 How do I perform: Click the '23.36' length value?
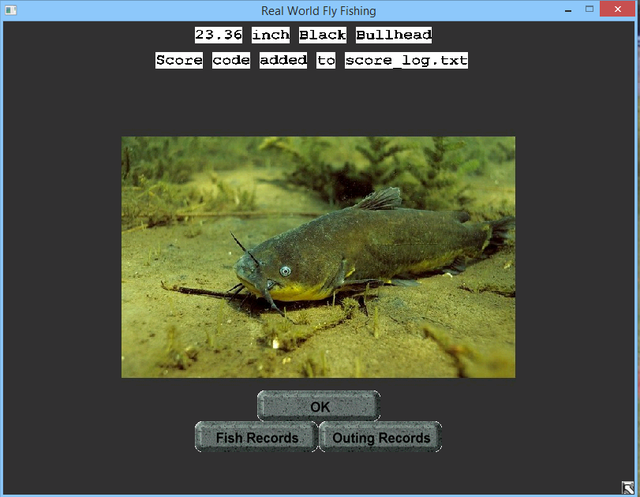(218, 35)
